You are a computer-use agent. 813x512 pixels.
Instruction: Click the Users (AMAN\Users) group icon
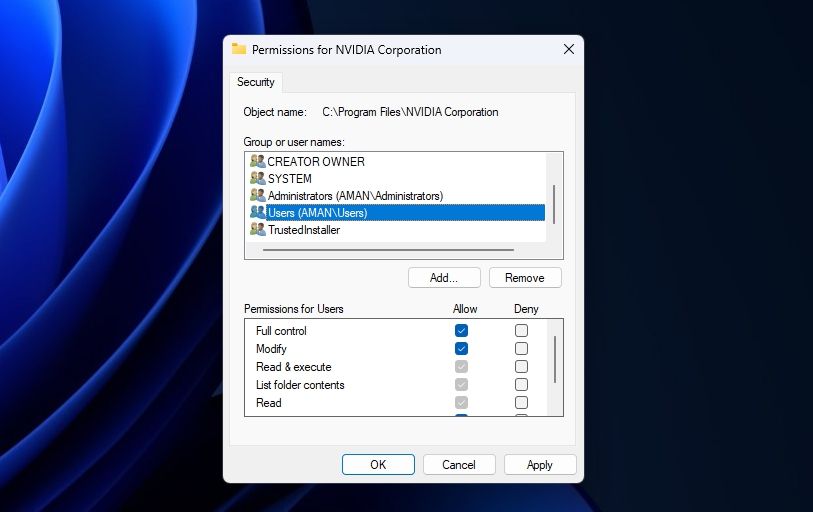pyautogui.click(x=258, y=213)
